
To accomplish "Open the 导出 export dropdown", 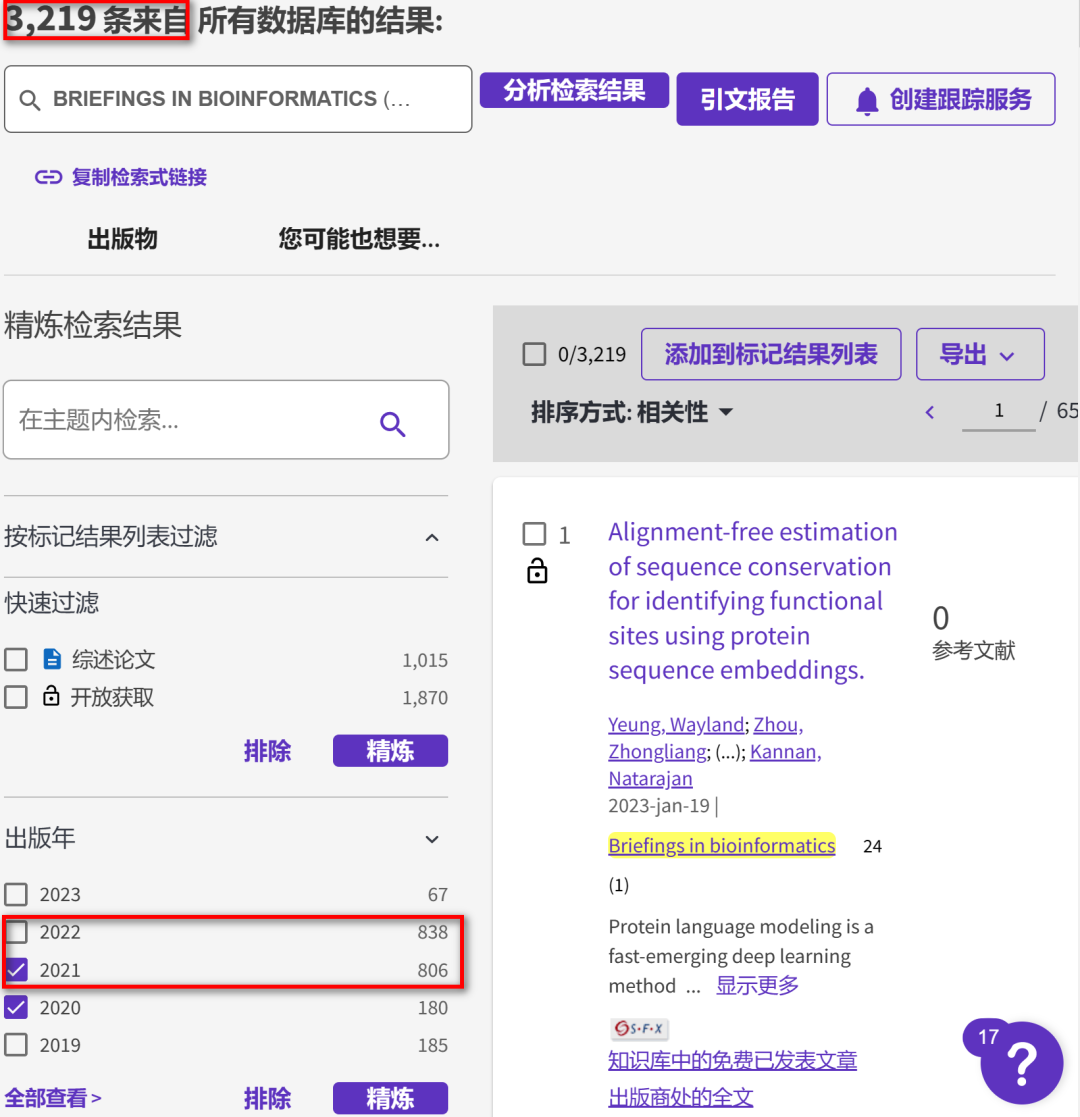I will click(980, 353).
